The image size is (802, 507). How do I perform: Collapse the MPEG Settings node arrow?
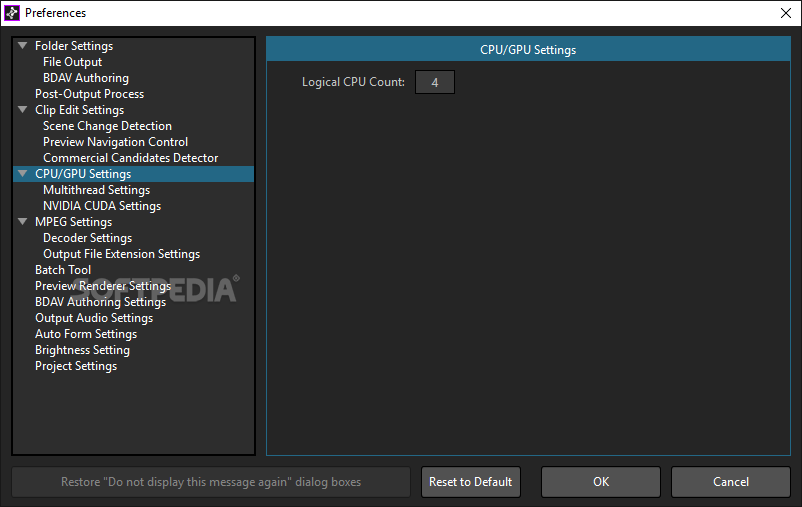click(23, 222)
